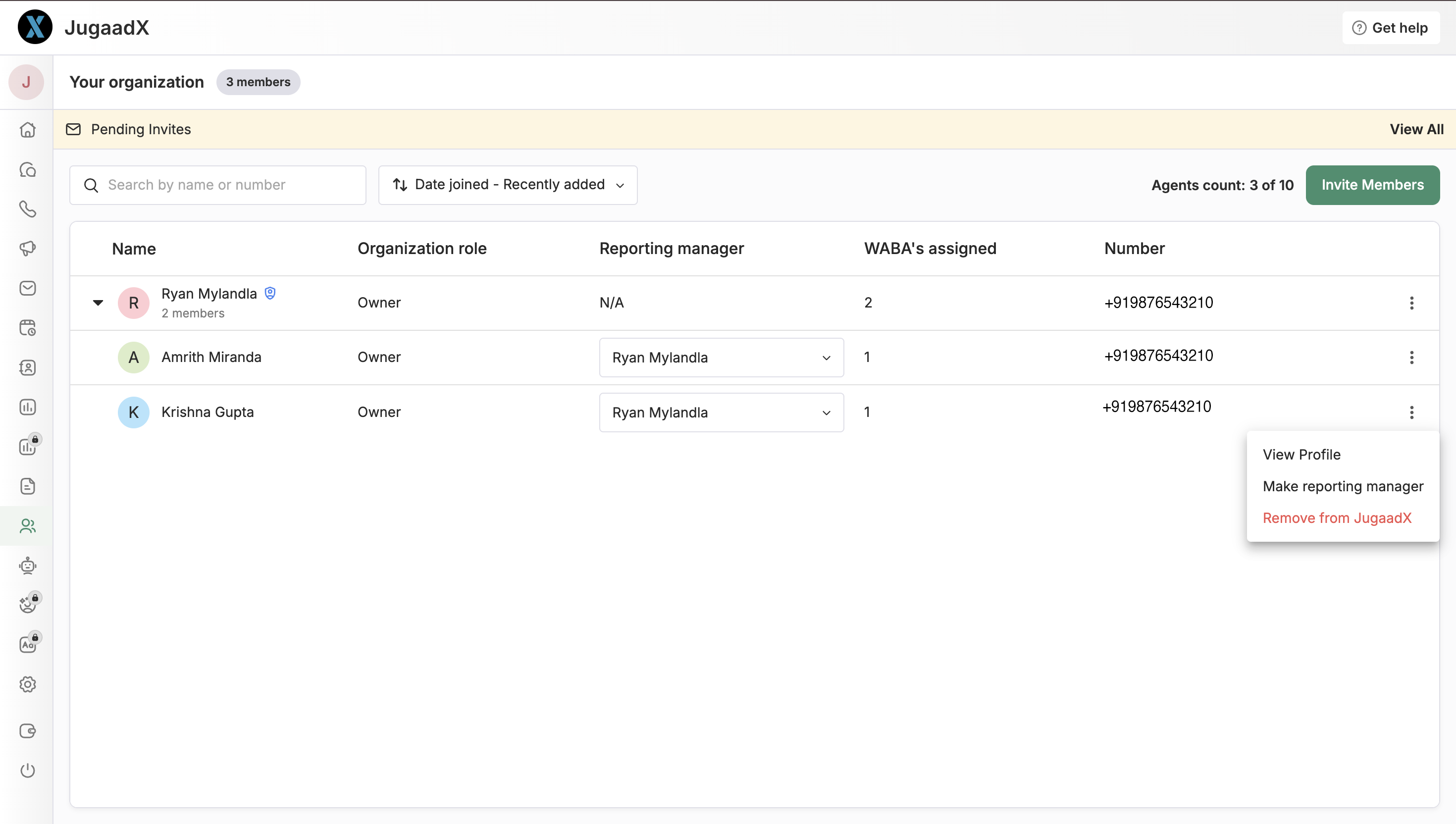
Task: Open the phone calls sidebar icon
Action: tap(27, 209)
